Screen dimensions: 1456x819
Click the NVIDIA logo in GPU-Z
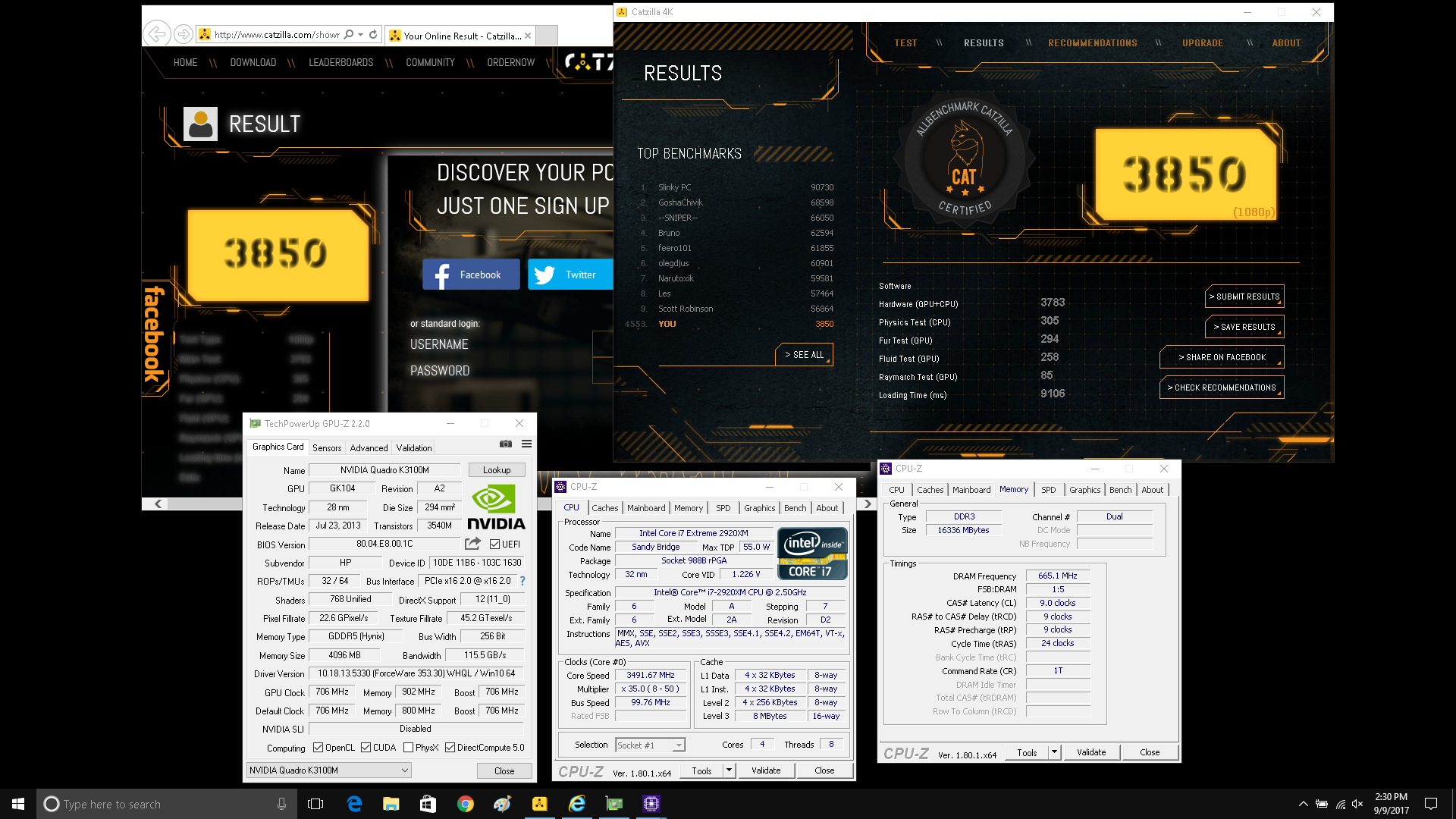point(496,507)
